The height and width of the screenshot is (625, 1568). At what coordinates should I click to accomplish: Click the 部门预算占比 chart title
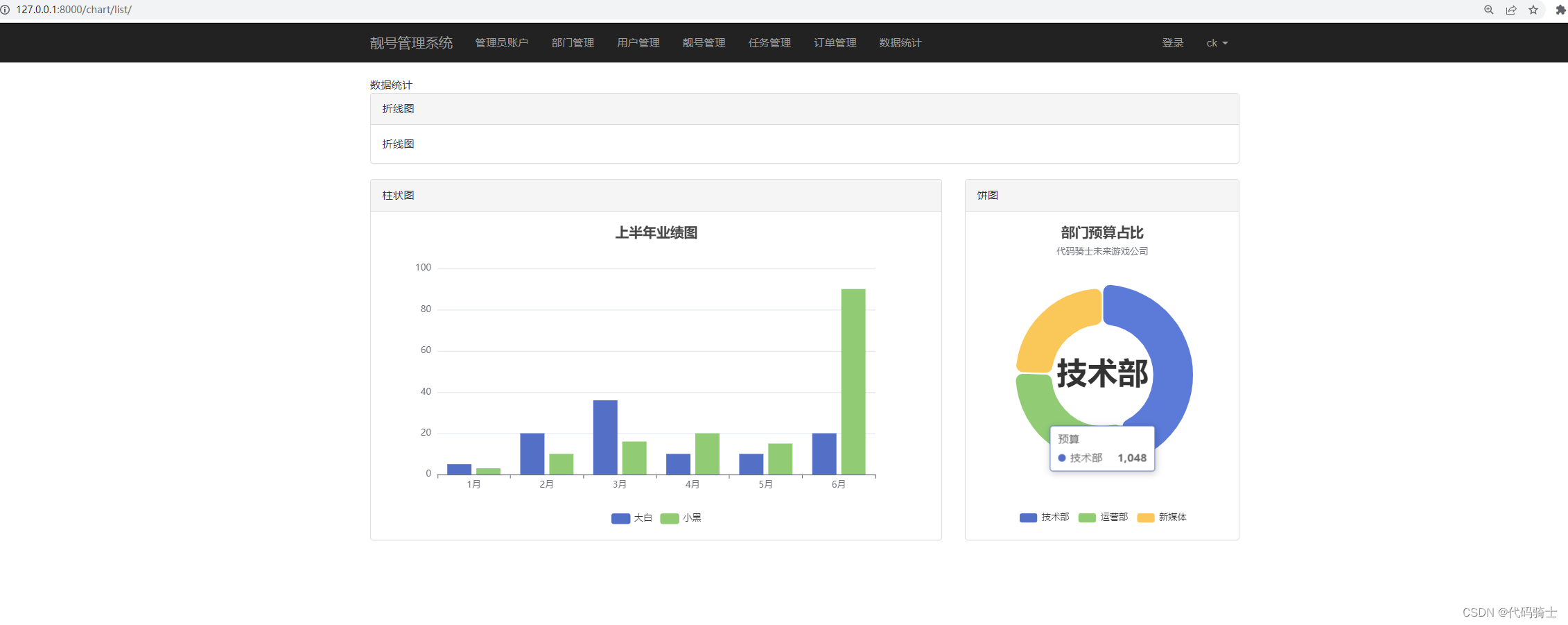click(1102, 233)
